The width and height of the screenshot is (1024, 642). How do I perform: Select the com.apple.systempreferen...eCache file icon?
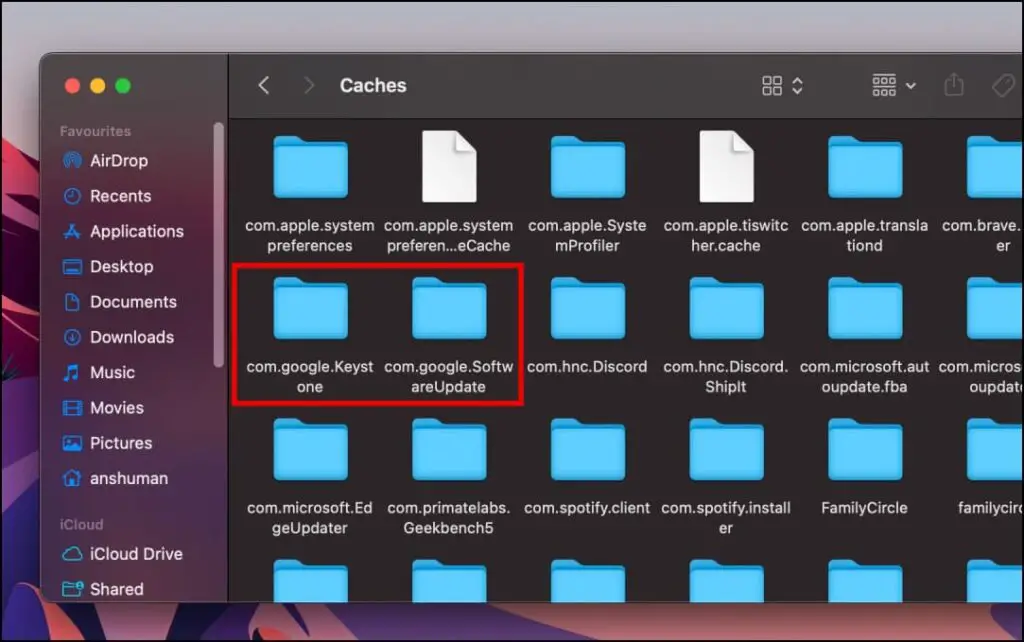tap(449, 167)
